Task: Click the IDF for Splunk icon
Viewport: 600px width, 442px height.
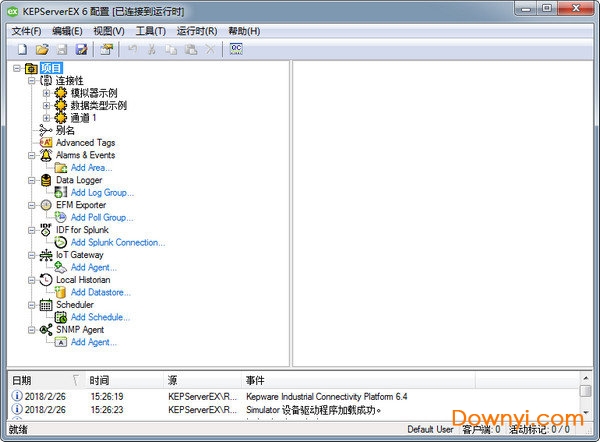Action: click(x=46, y=230)
